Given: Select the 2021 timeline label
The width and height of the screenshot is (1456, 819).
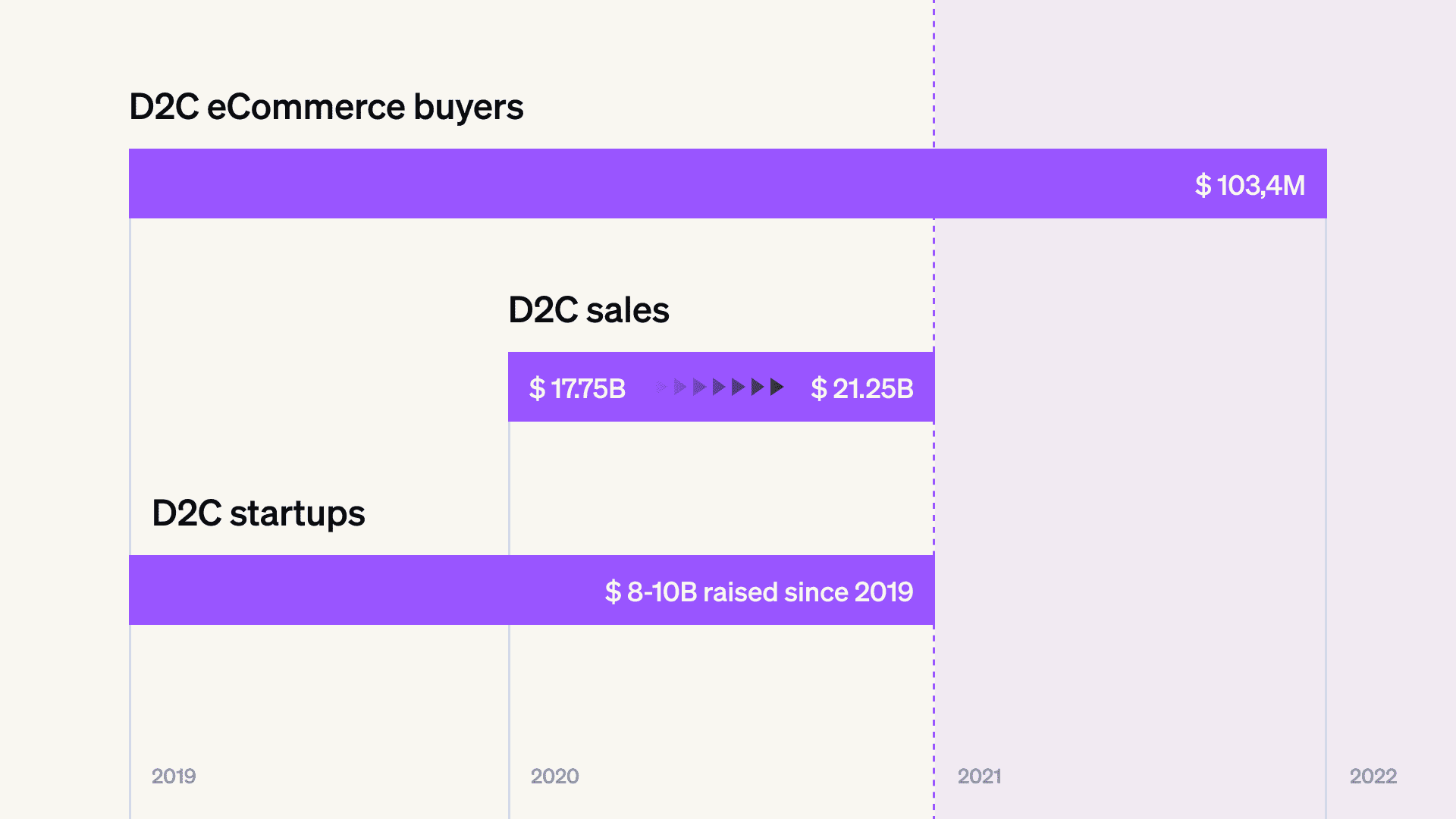Looking at the screenshot, I should point(979,776).
